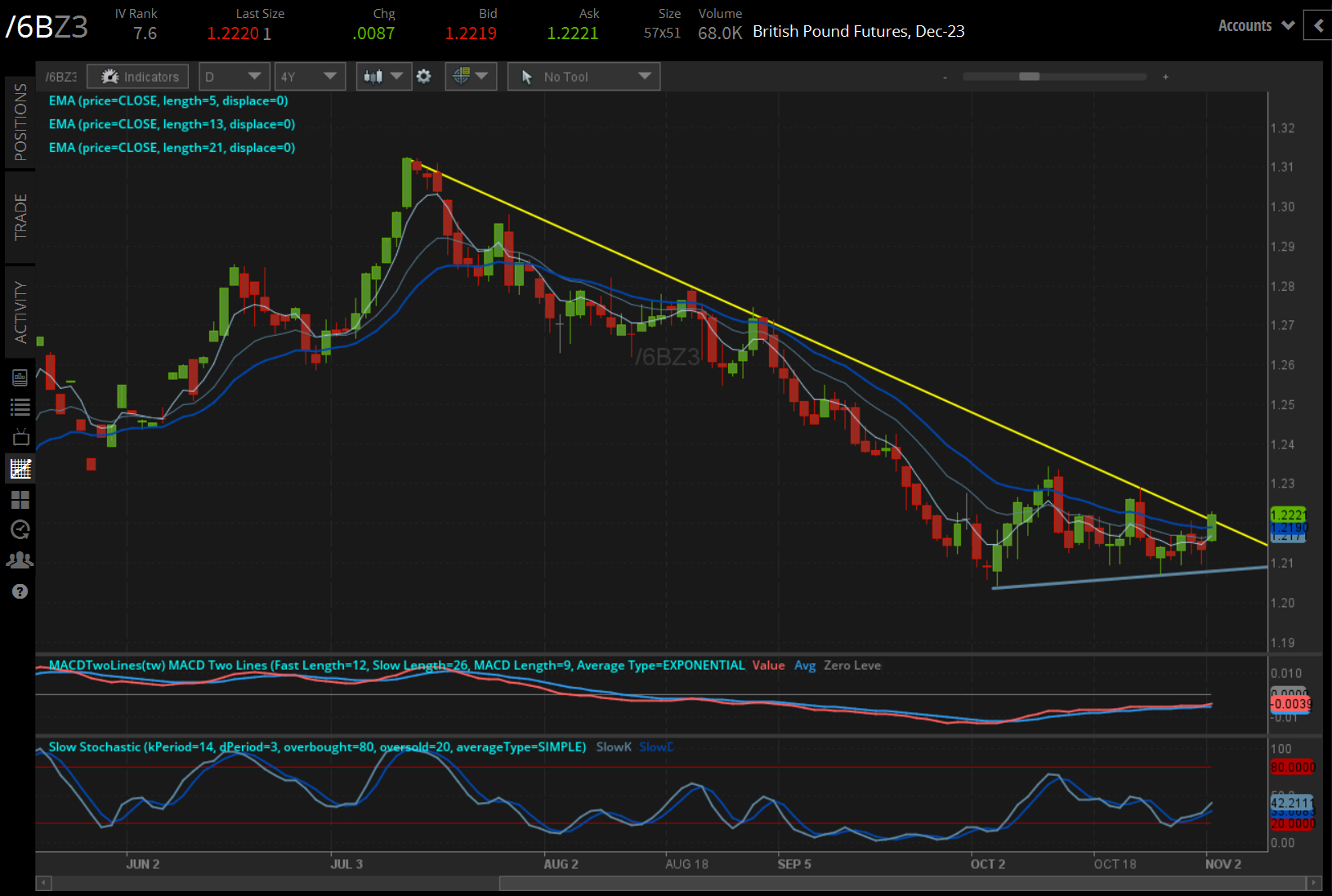
Task: Click the red 80.0000 overbought level tag
Action: point(1292,767)
